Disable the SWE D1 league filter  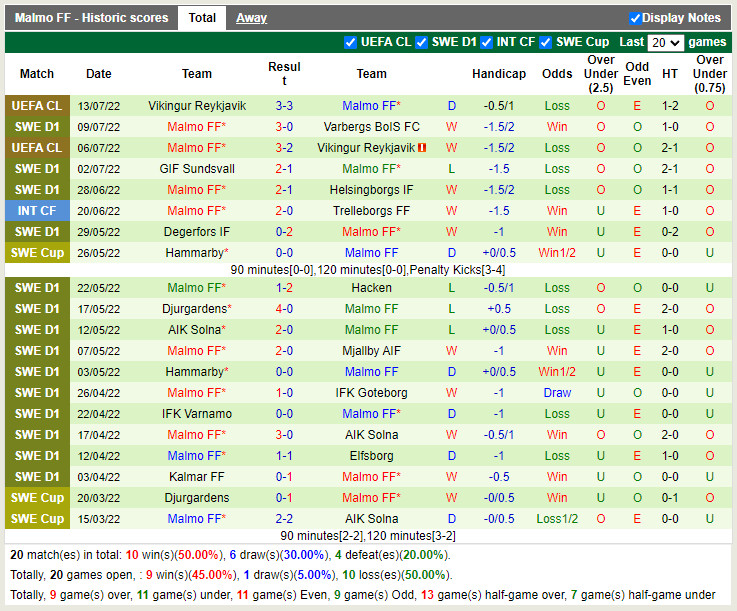tap(422, 42)
